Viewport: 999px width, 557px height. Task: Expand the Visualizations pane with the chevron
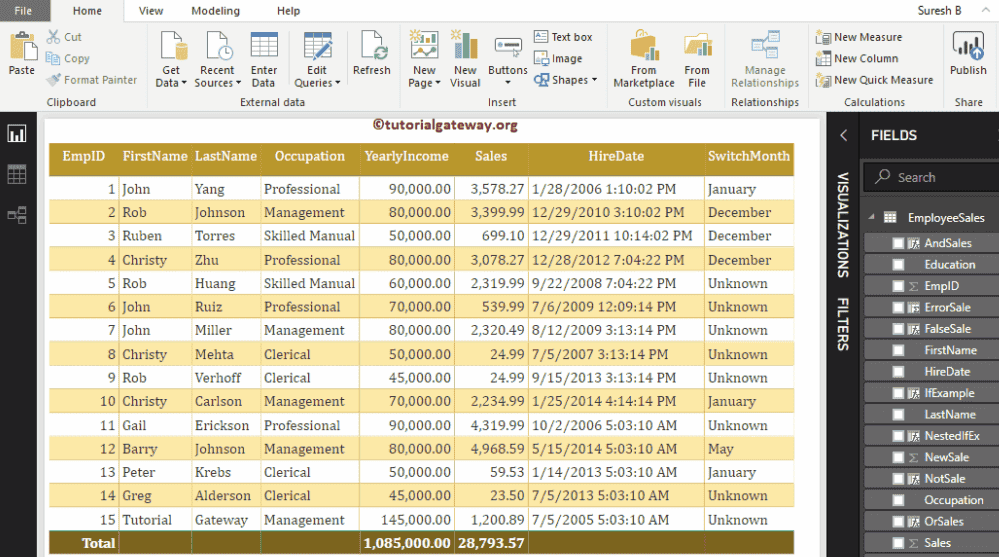coord(843,135)
